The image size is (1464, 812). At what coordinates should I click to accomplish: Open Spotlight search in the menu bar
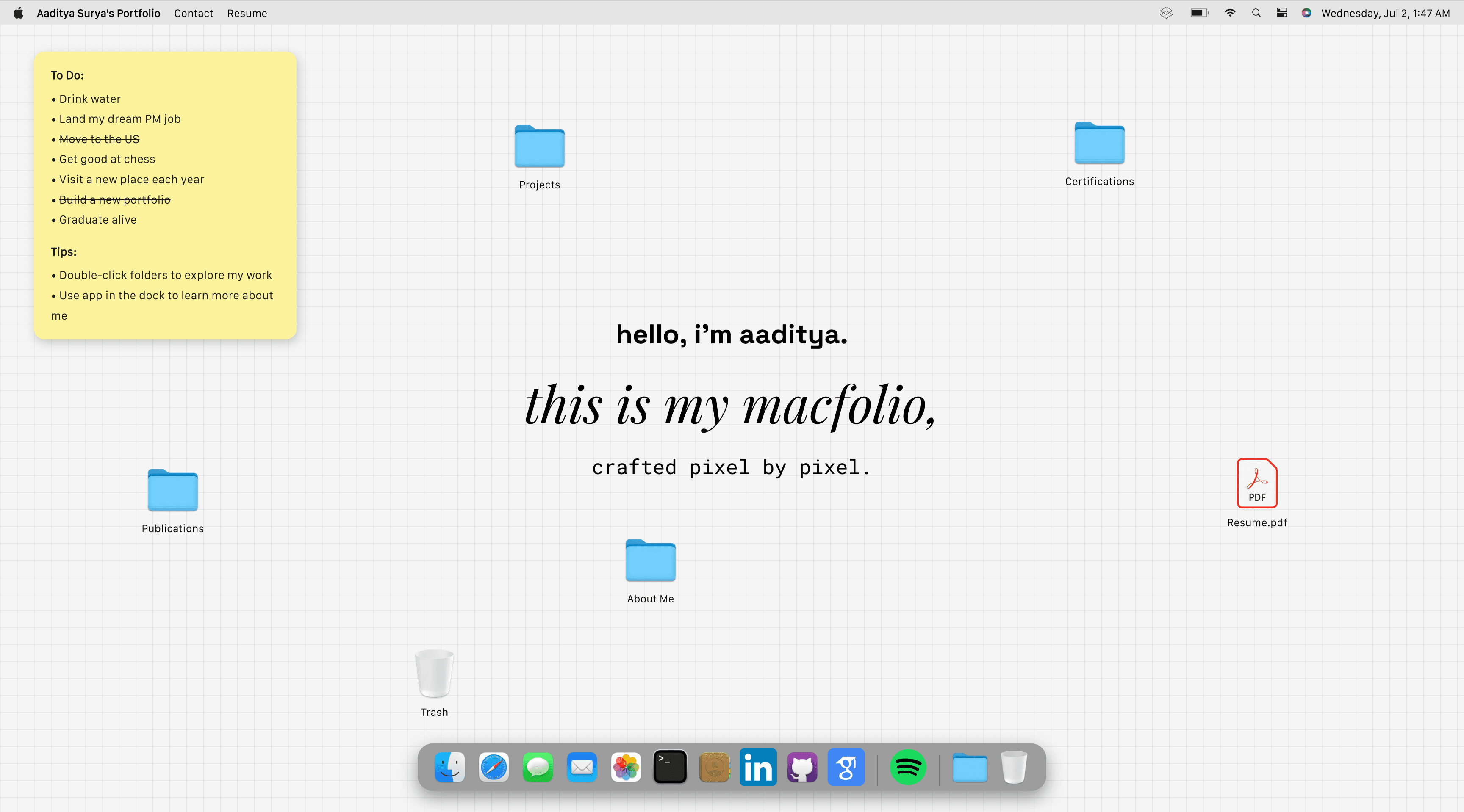coord(1256,13)
